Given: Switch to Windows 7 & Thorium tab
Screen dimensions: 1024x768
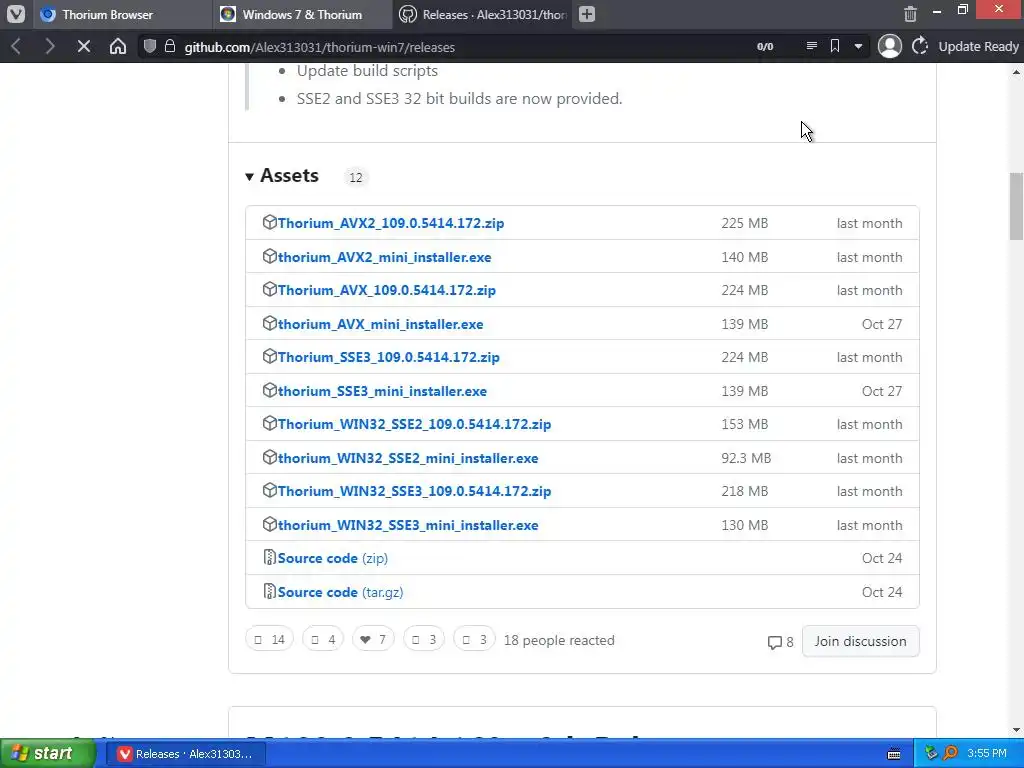Looking at the screenshot, I should (302, 14).
